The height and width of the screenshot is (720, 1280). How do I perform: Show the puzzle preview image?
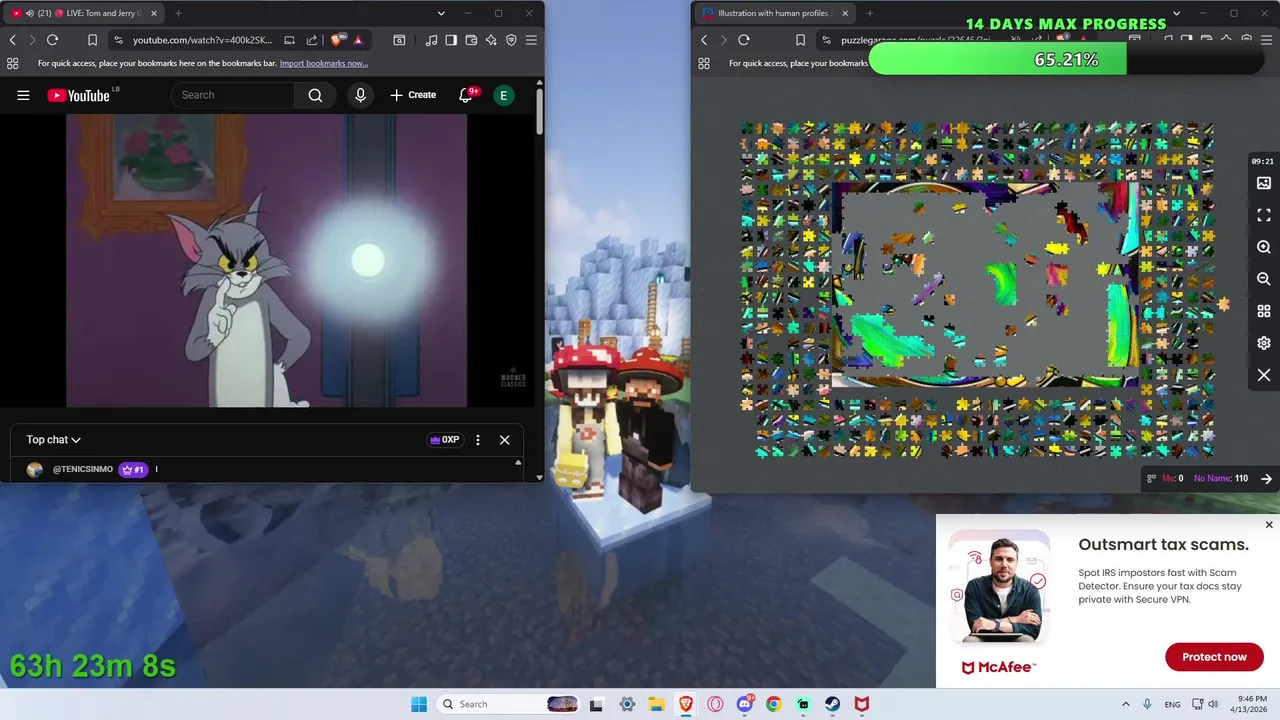(x=1264, y=183)
